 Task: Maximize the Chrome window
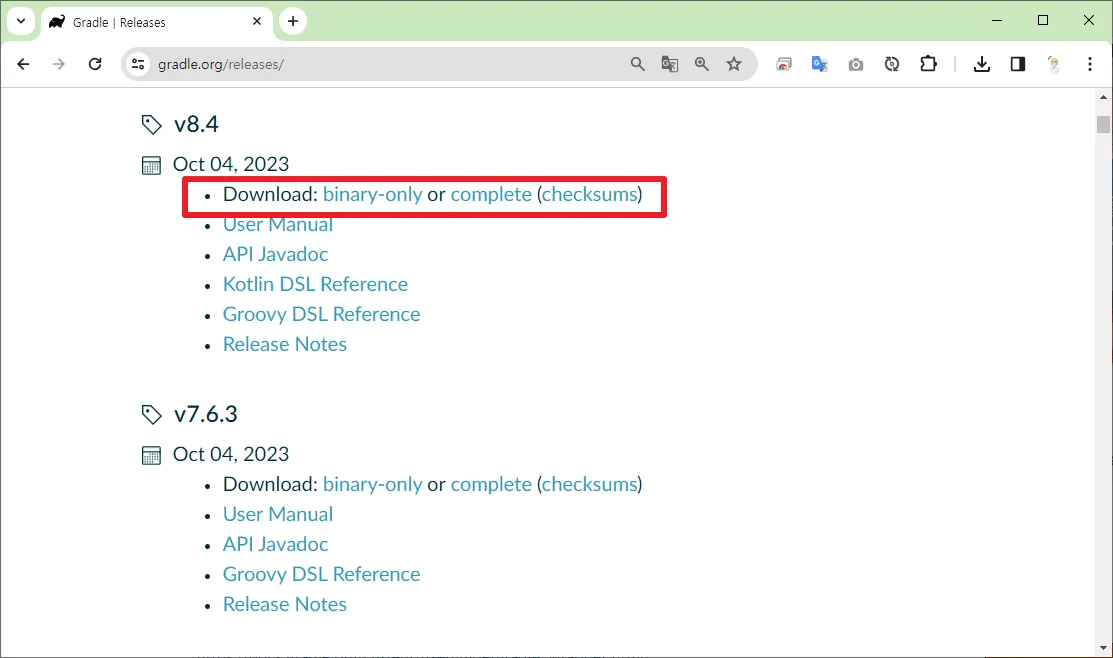(x=1043, y=21)
